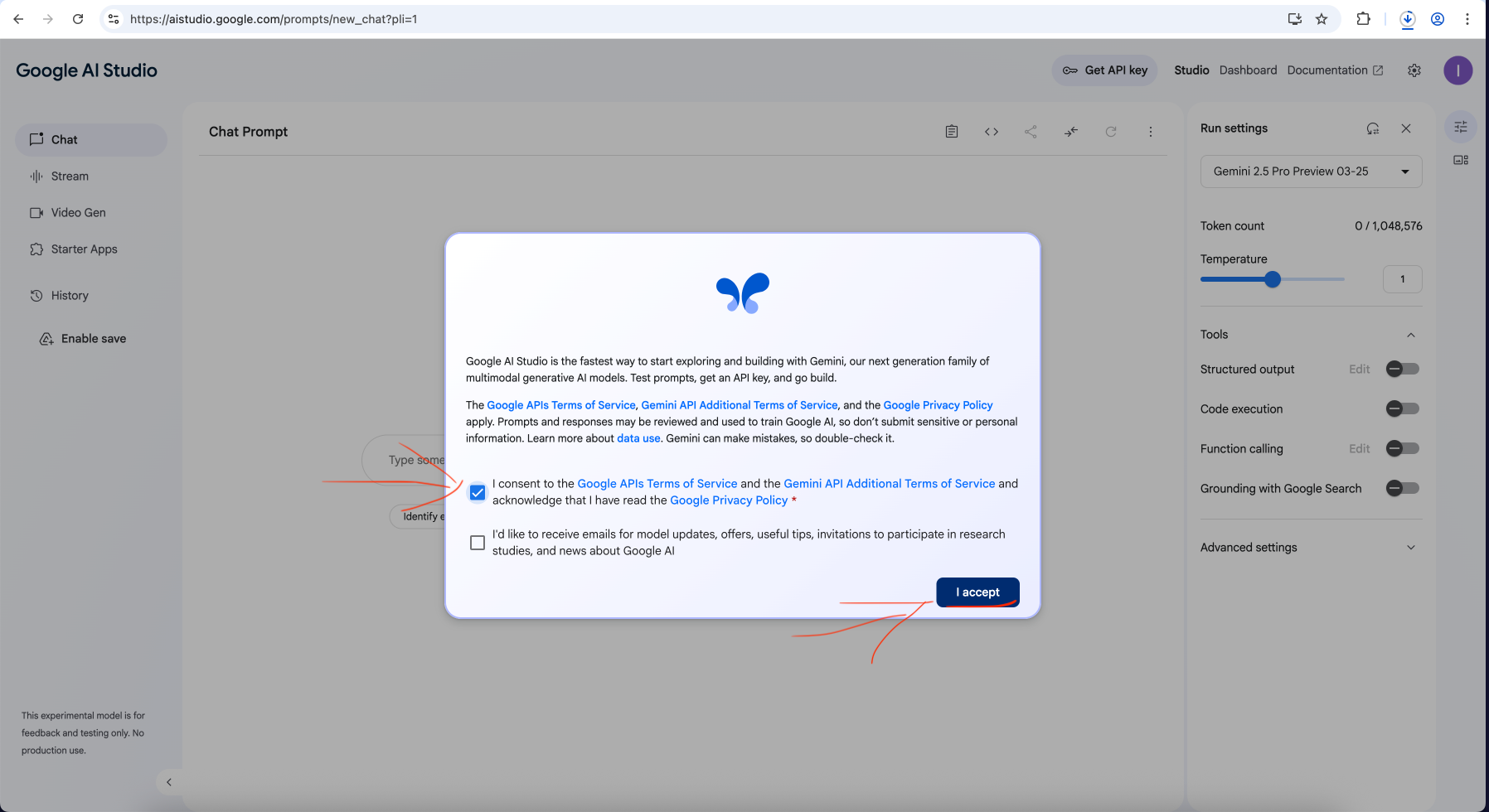Click the clear chat refresh icon
Screen dimensions: 1489x812
[1111, 132]
